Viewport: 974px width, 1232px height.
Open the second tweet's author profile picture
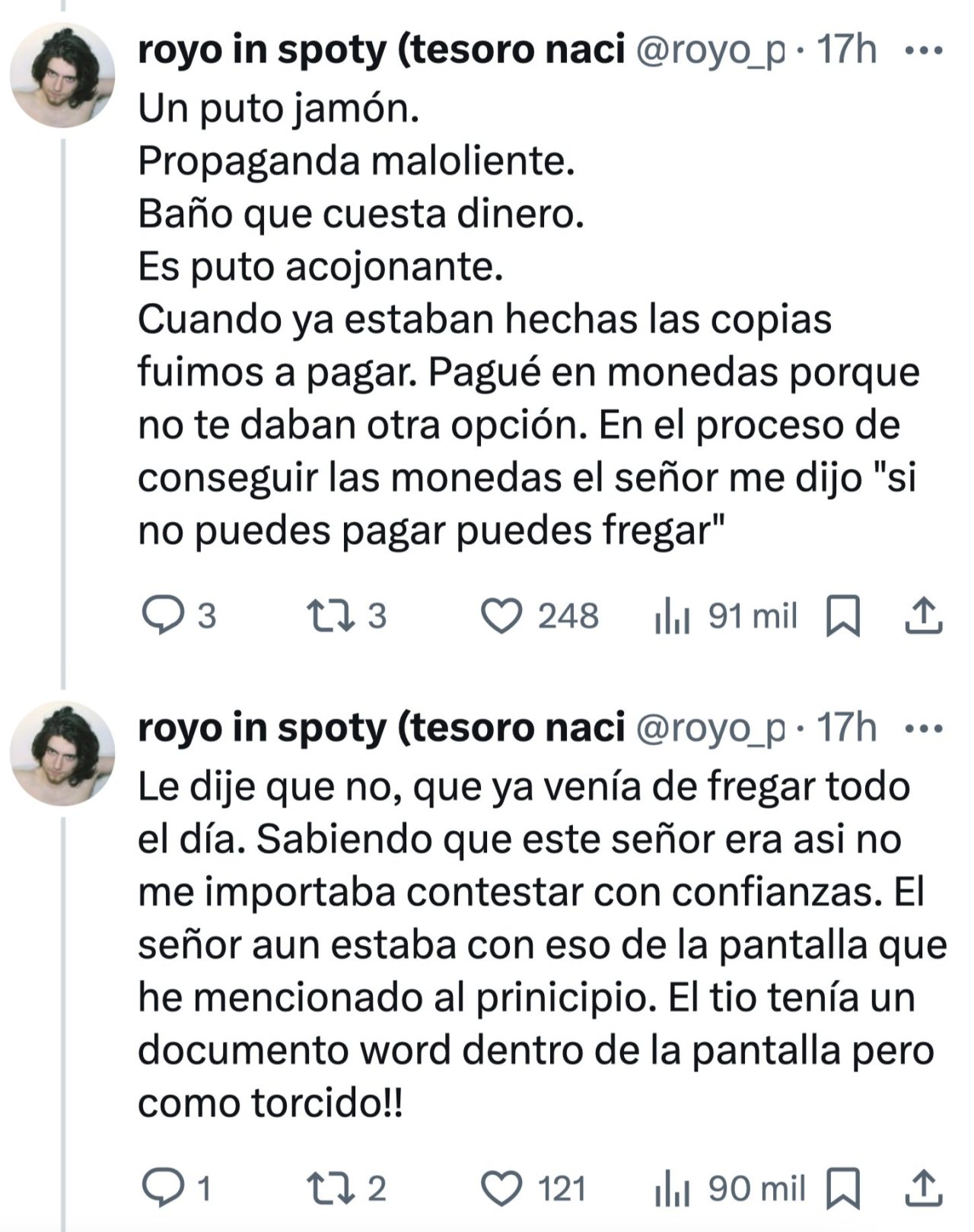coord(62,753)
